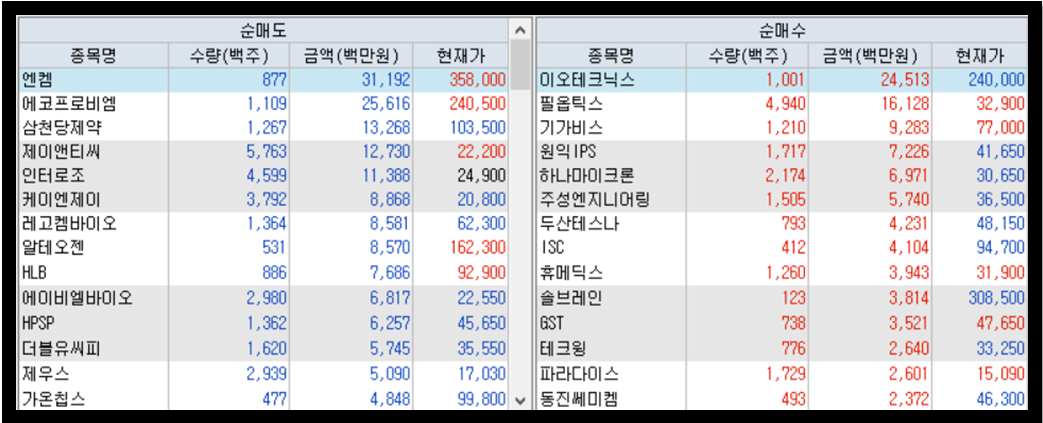Image resolution: width=1043 pixels, height=423 pixels.
Task: Sort by 수량(백주) column in 순매도 table
Action: (229, 55)
